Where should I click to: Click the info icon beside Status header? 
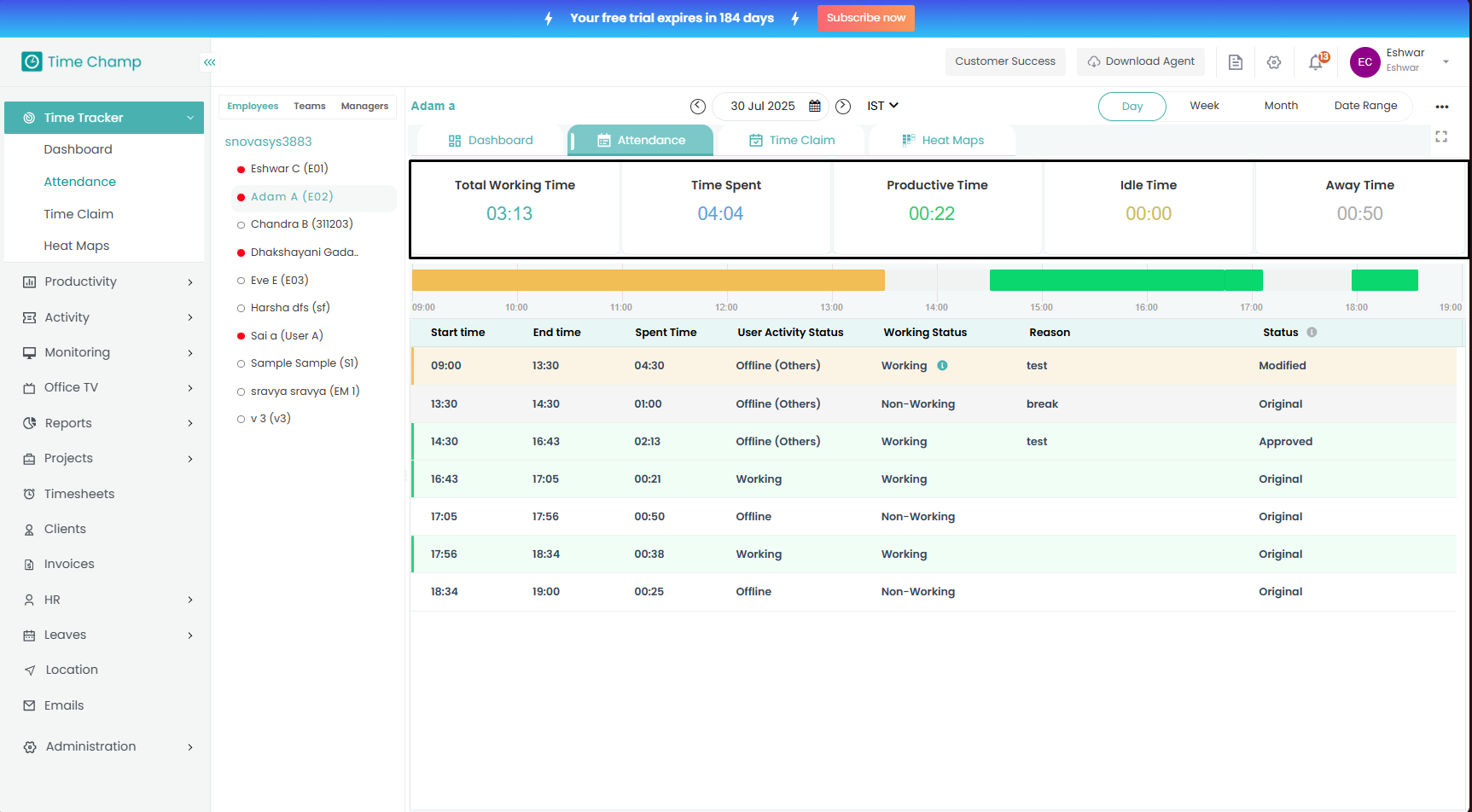pyautogui.click(x=1312, y=333)
